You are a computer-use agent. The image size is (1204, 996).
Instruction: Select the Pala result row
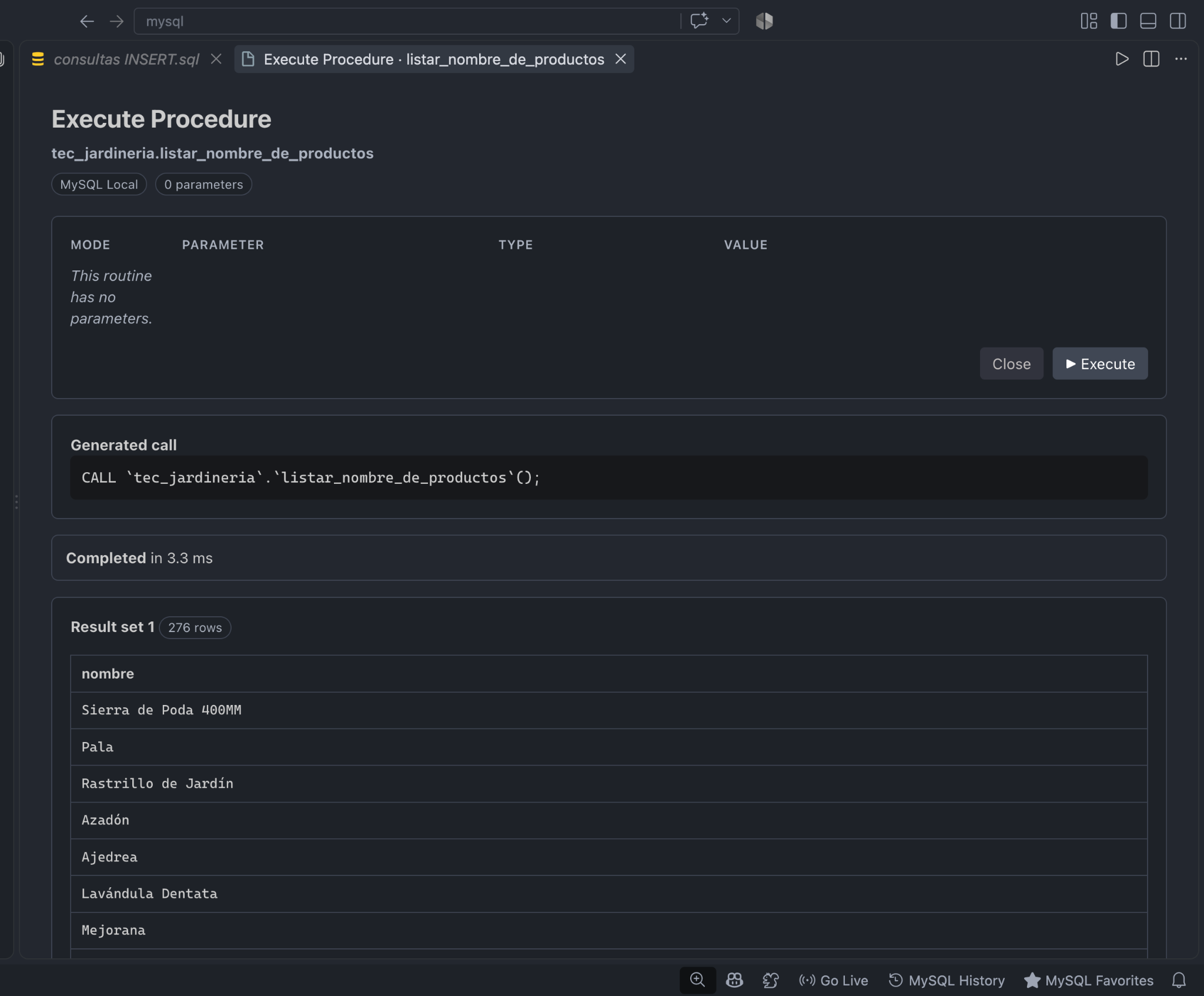pyautogui.click(x=609, y=747)
